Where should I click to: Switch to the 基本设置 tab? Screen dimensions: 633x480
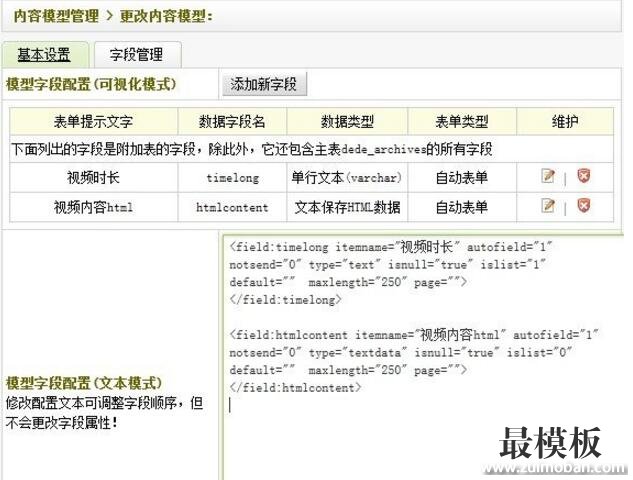tap(45, 54)
